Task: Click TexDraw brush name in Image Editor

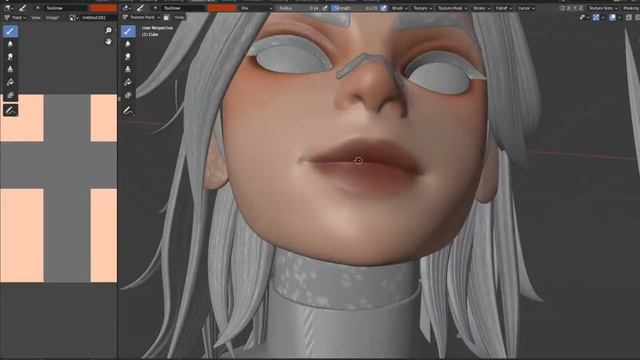Action: click(65, 8)
